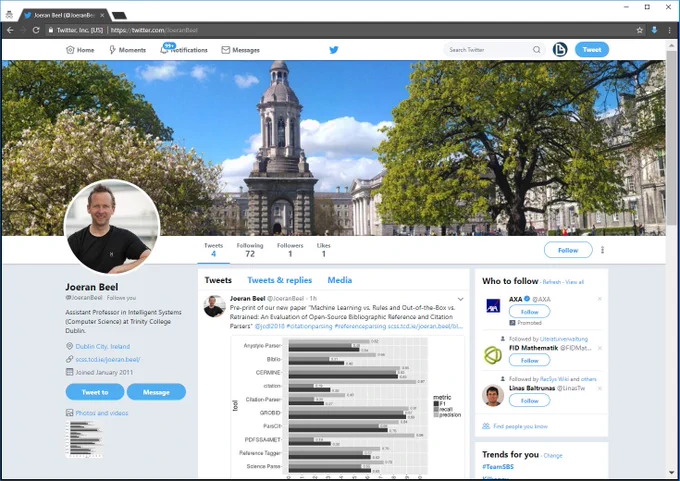Follow Linas Baltrunas account
The width and height of the screenshot is (680, 481).
tap(529, 400)
